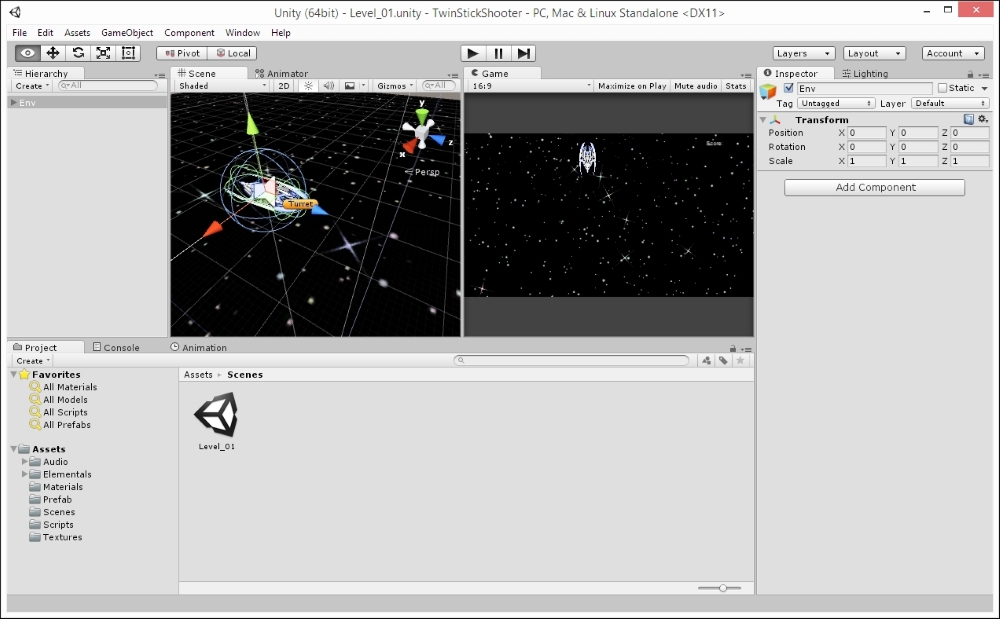Open the GameObject menu
The height and width of the screenshot is (619, 1000).
(x=127, y=33)
